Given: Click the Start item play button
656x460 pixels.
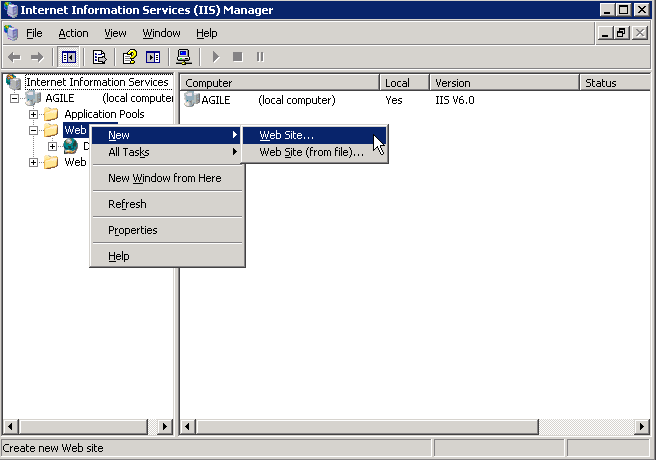Looking at the screenshot, I should [215, 57].
